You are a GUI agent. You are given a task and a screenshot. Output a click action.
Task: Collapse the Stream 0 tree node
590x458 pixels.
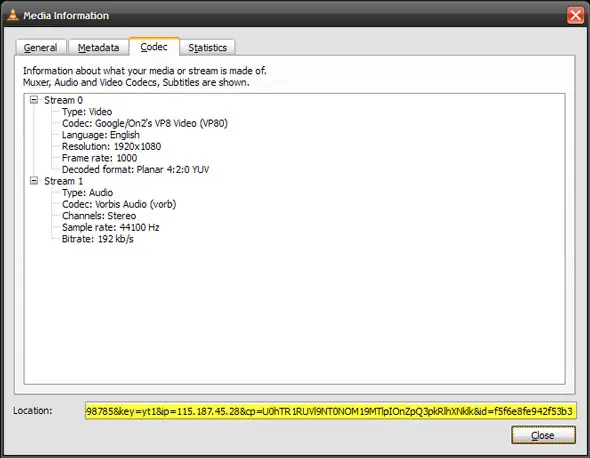pos(34,100)
